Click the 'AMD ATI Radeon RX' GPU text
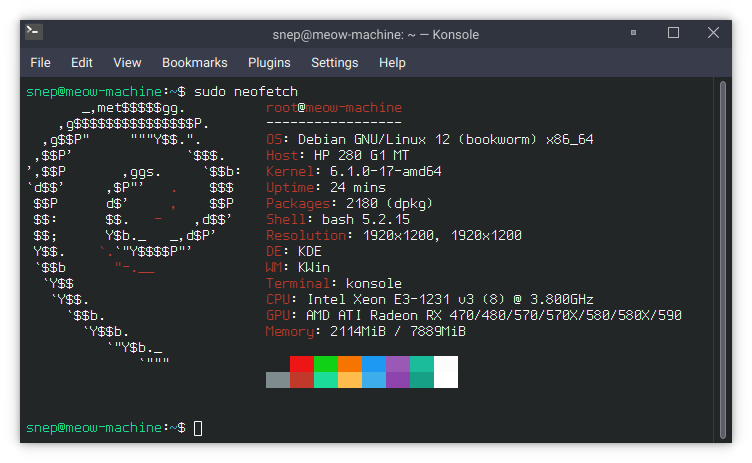The image size is (752, 463). pyautogui.click(x=375, y=315)
